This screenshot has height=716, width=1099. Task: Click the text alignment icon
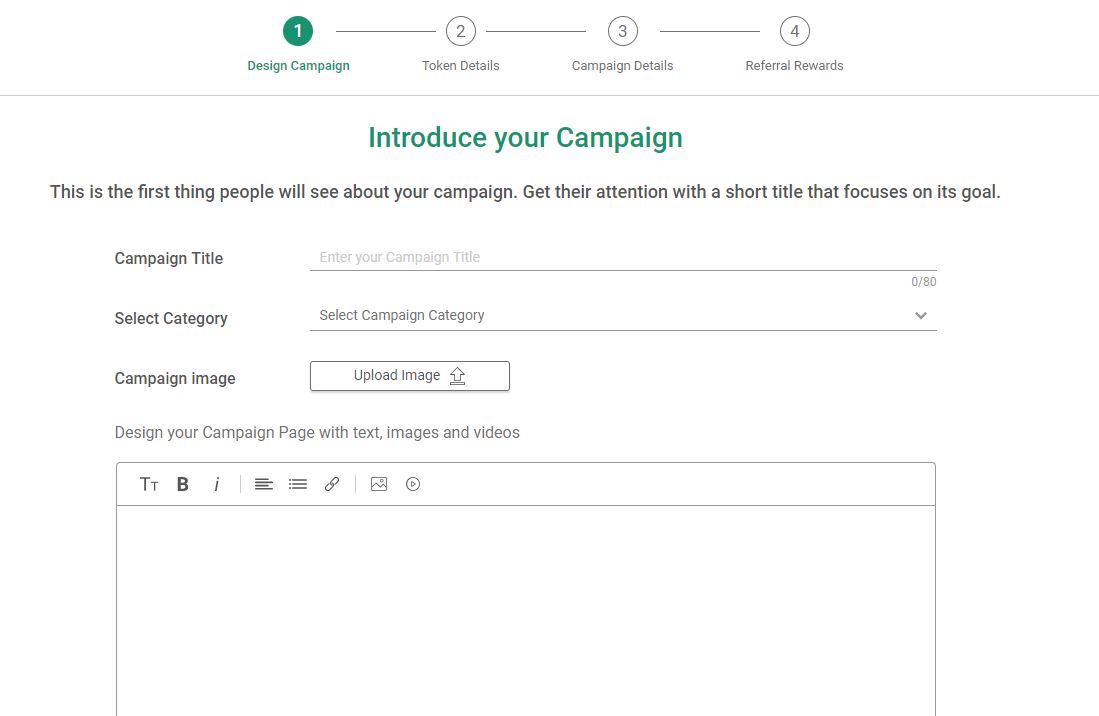tap(264, 484)
